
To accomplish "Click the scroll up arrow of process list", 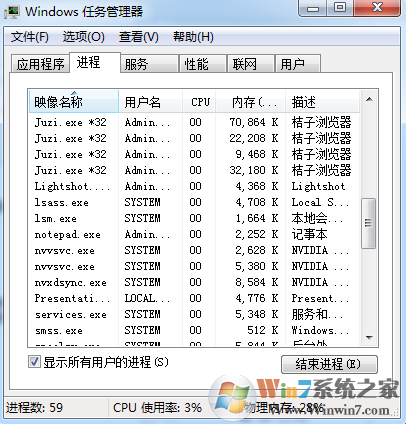I will (x=369, y=99).
